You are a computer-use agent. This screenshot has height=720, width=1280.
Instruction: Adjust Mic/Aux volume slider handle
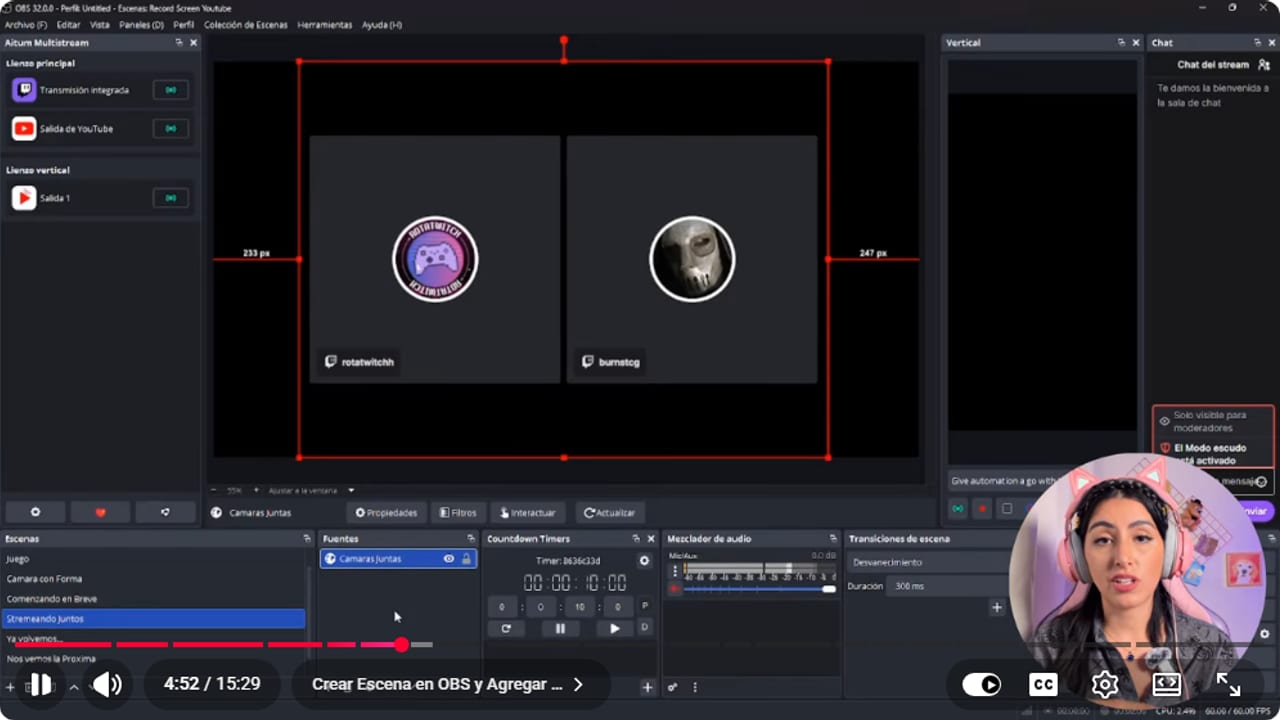coord(829,589)
